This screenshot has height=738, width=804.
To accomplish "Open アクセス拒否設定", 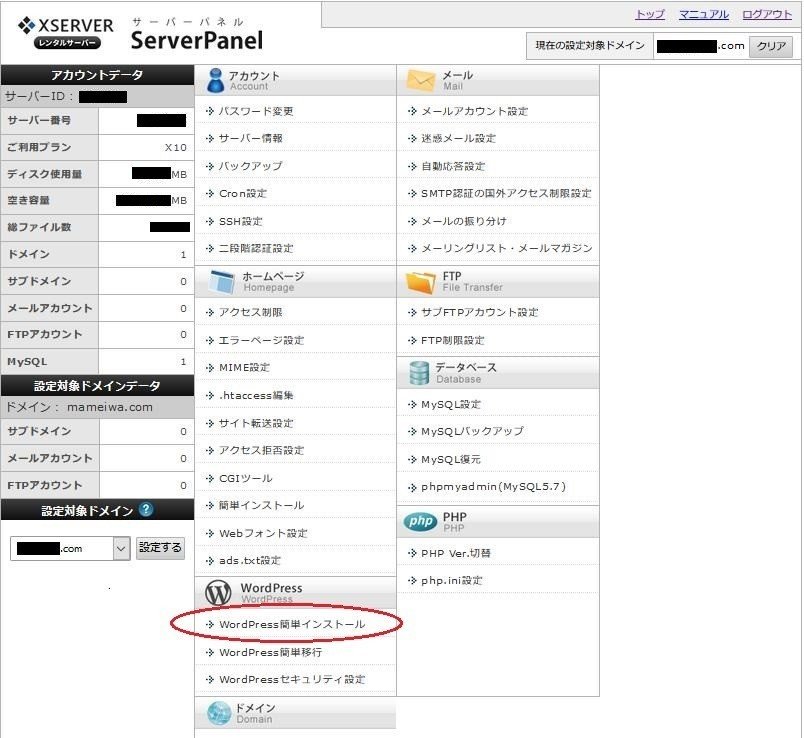I will (262, 450).
